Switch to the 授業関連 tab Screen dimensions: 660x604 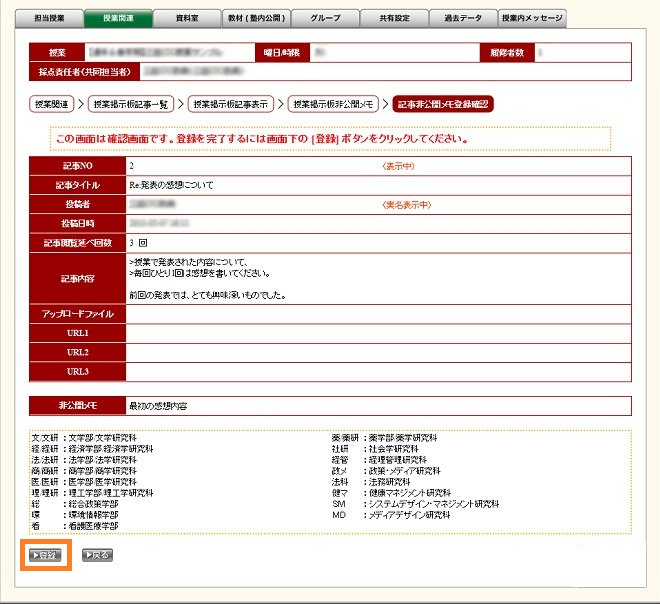click(120, 17)
